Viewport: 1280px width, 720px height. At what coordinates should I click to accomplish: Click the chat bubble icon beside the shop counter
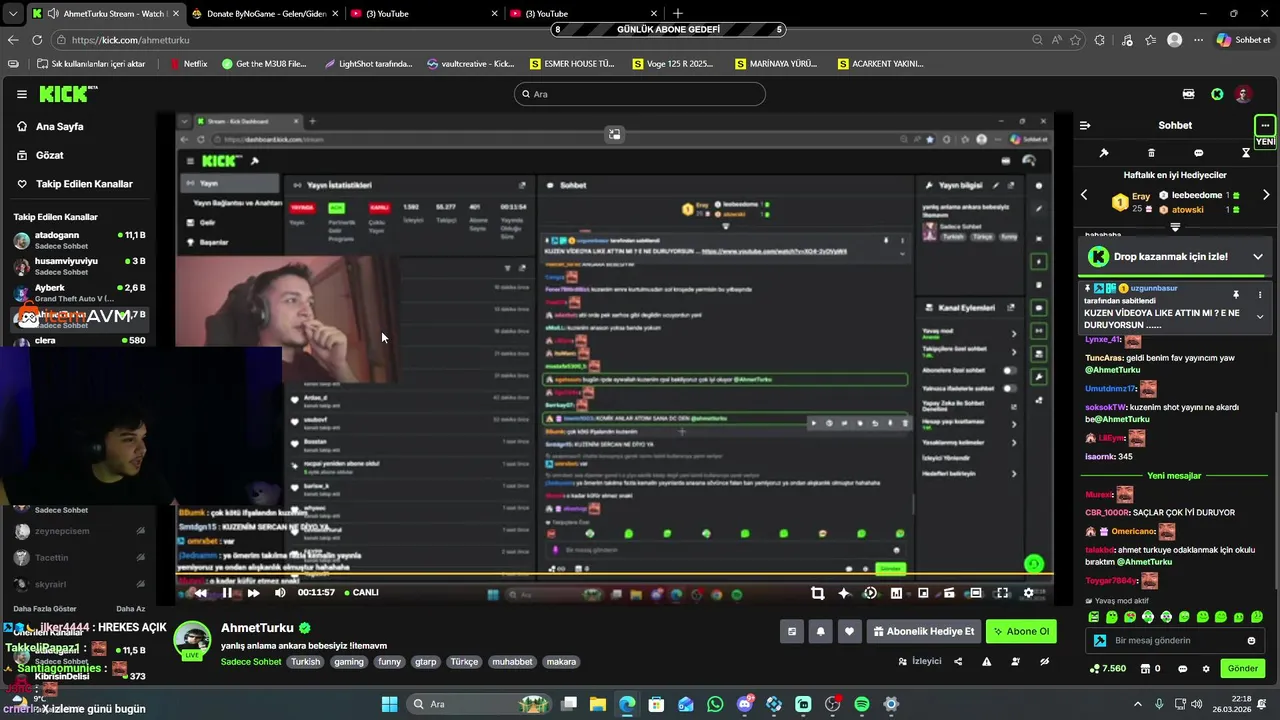tap(1183, 669)
